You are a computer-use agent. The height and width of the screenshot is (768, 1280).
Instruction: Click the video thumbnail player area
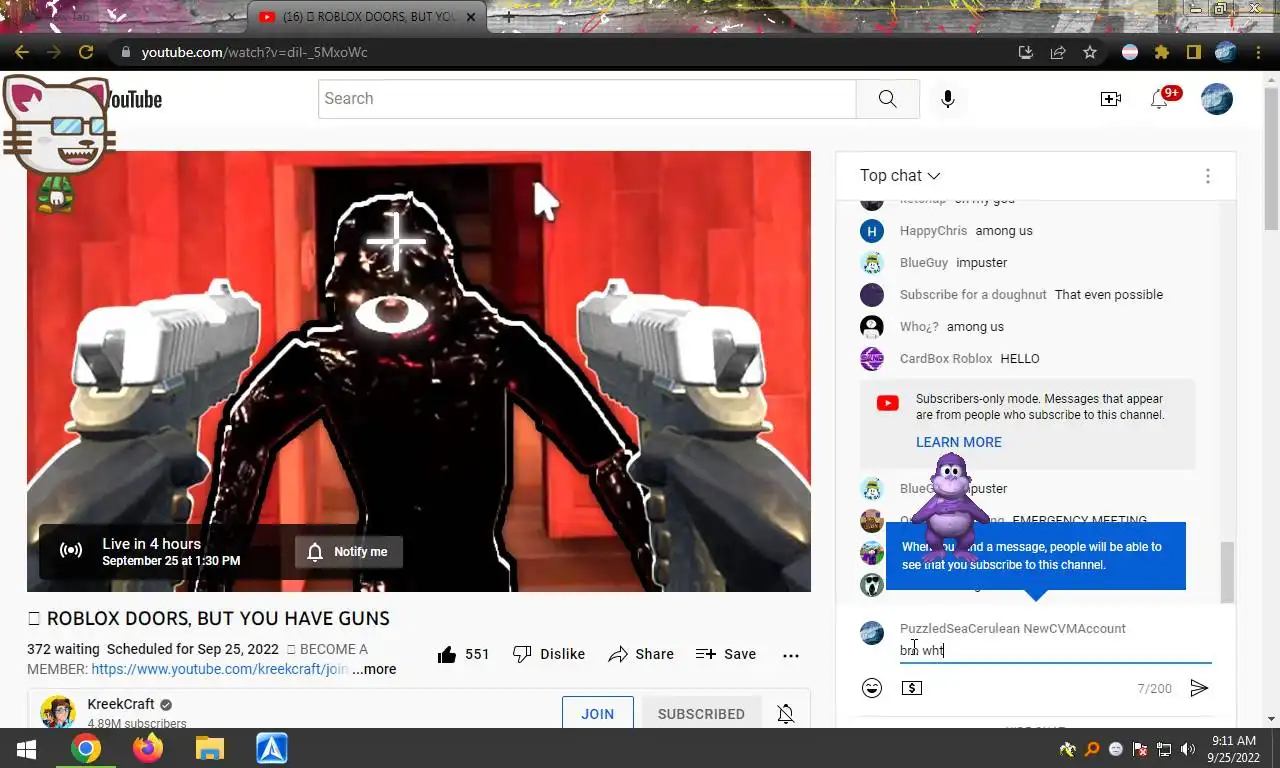419,371
